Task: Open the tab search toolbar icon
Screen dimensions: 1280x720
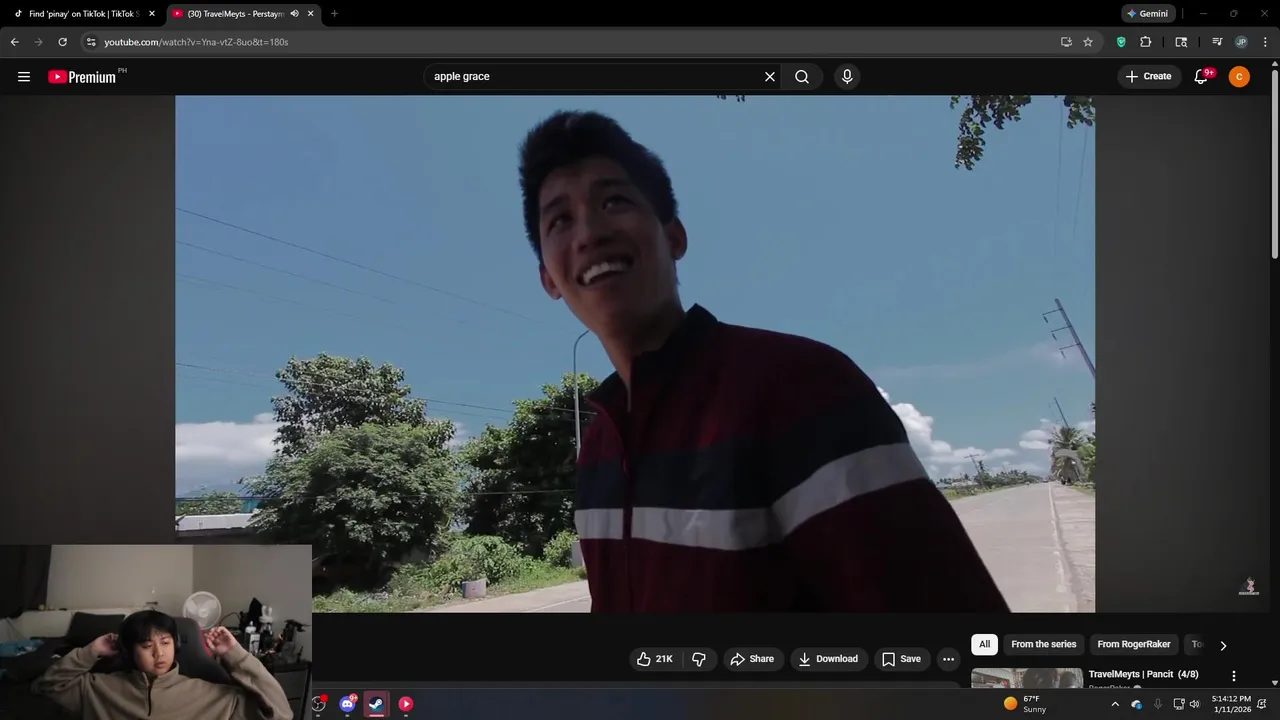Action: pyautogui.click(x=1181, y=42)
